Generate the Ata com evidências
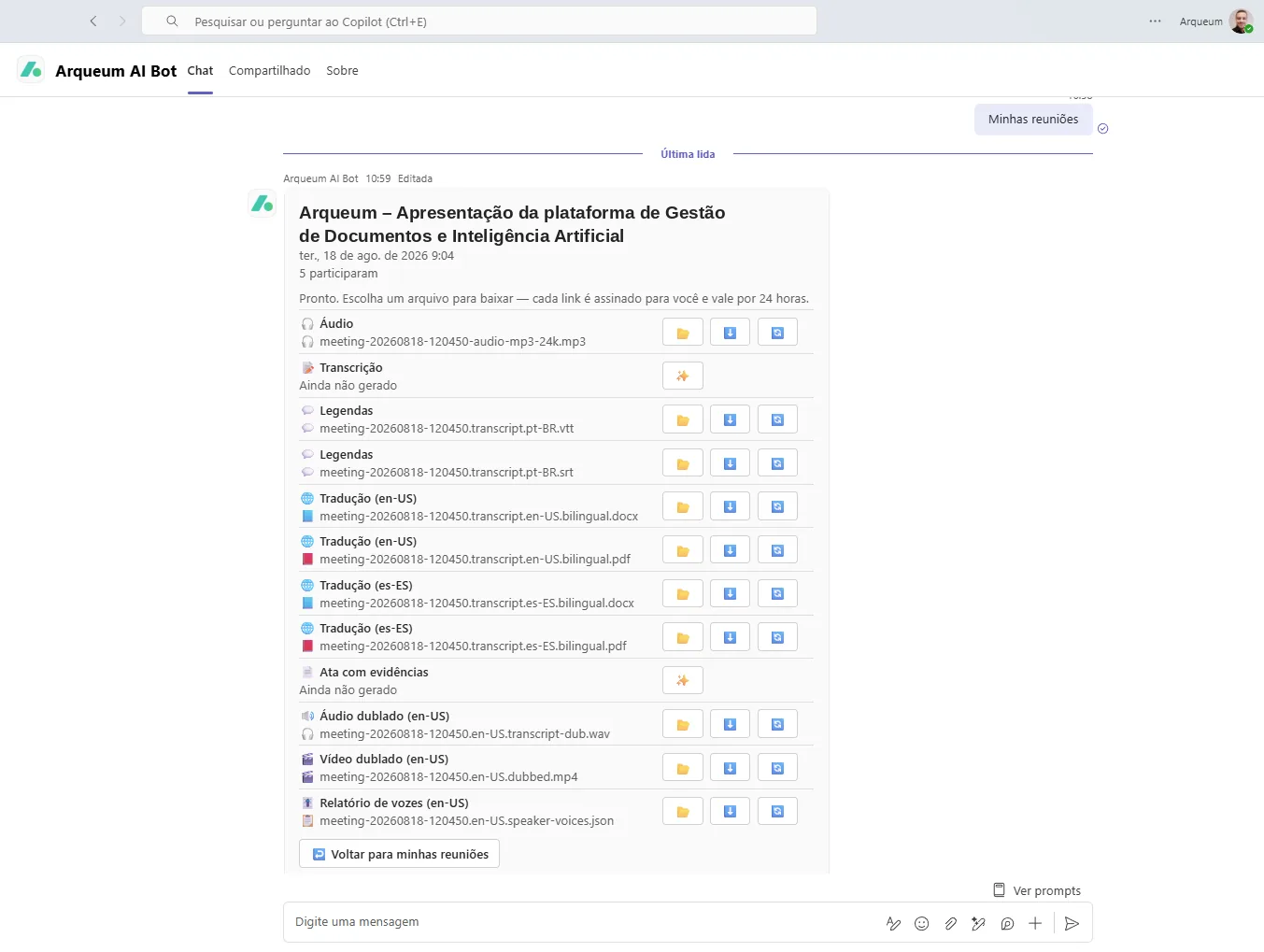Screen dimensions: 1264x952 [683, 680]
